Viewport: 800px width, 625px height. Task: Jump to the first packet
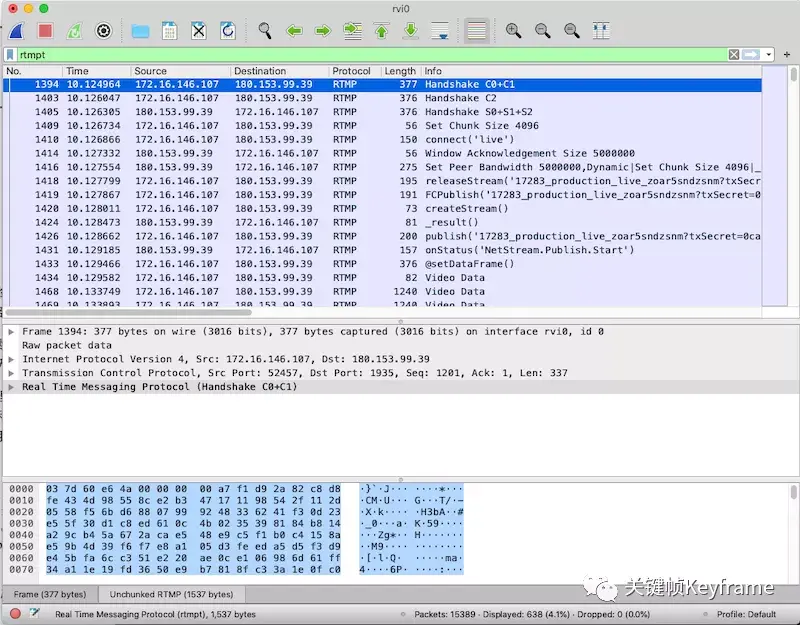(x=382, y=31)
